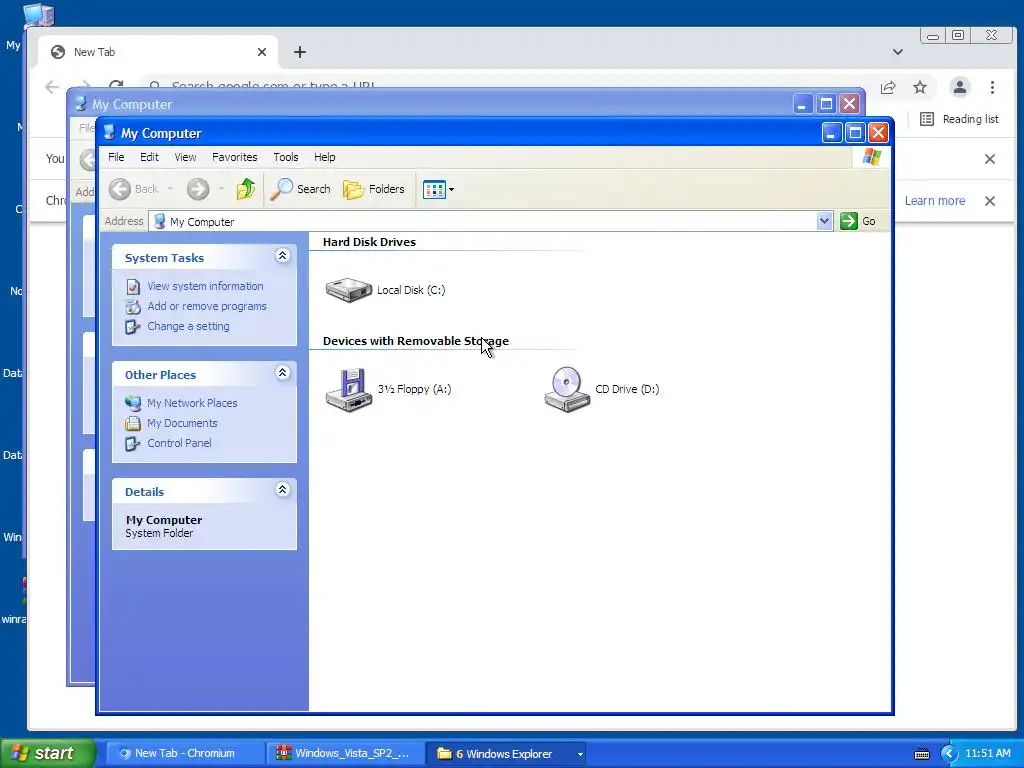Open a new tab in Chromium
The width and height of the screenshot is (1024, 768).
click(300, 52)
